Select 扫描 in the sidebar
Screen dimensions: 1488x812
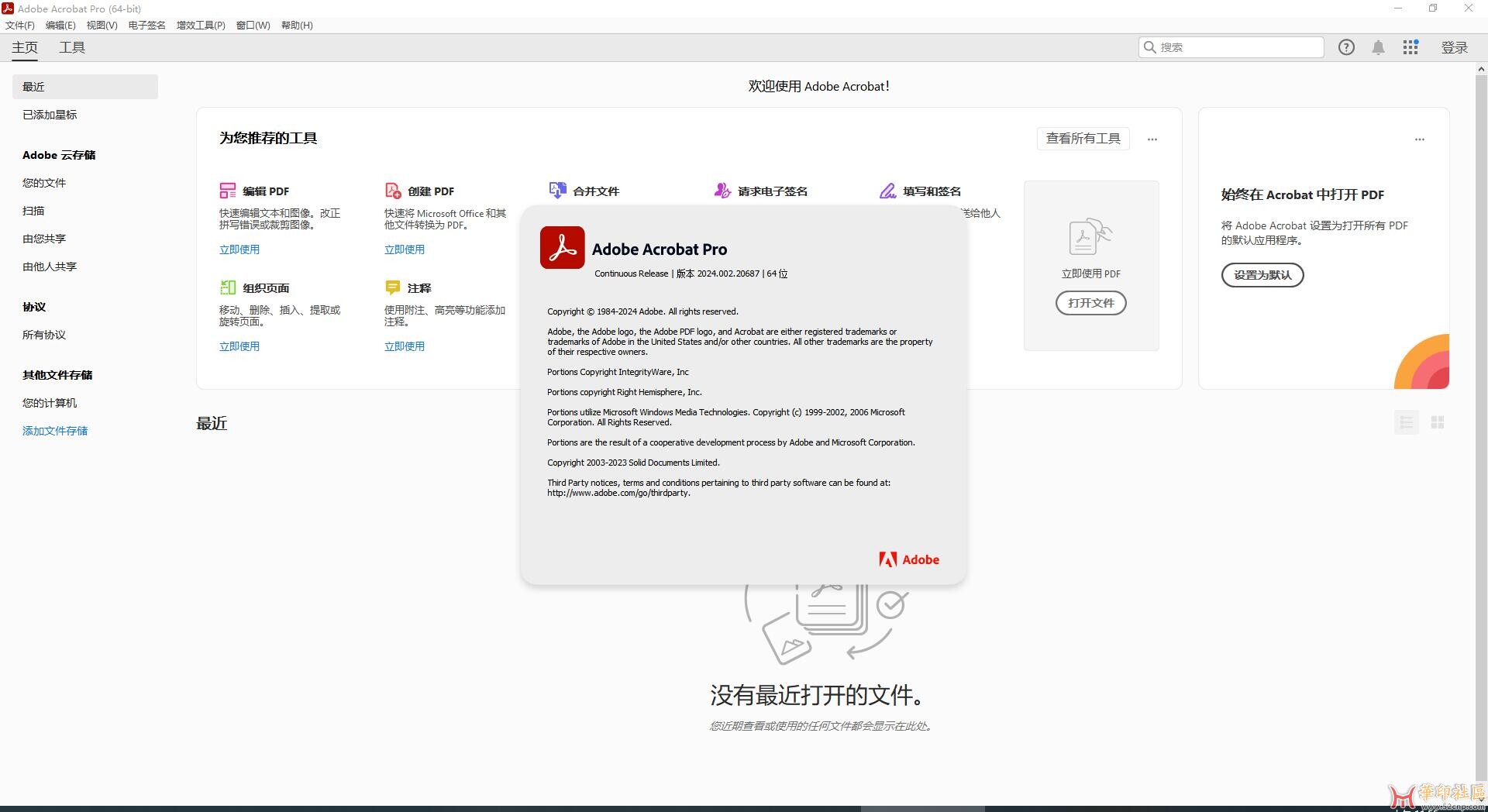tap(33, 211)
